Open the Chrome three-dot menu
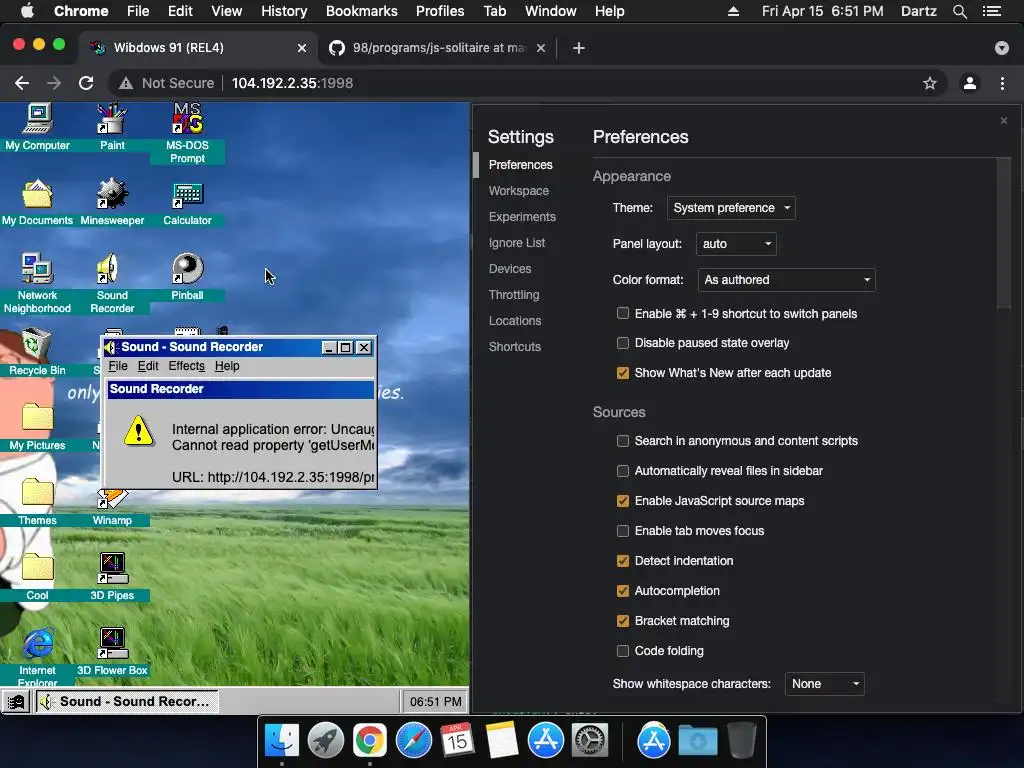Image resolution: width=1024 pixels, height=768 pixels. tap(1002, 83)
